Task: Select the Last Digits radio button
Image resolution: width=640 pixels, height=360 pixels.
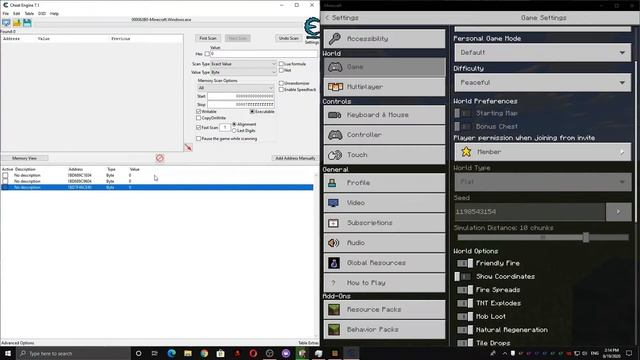Action: [234, 131]
